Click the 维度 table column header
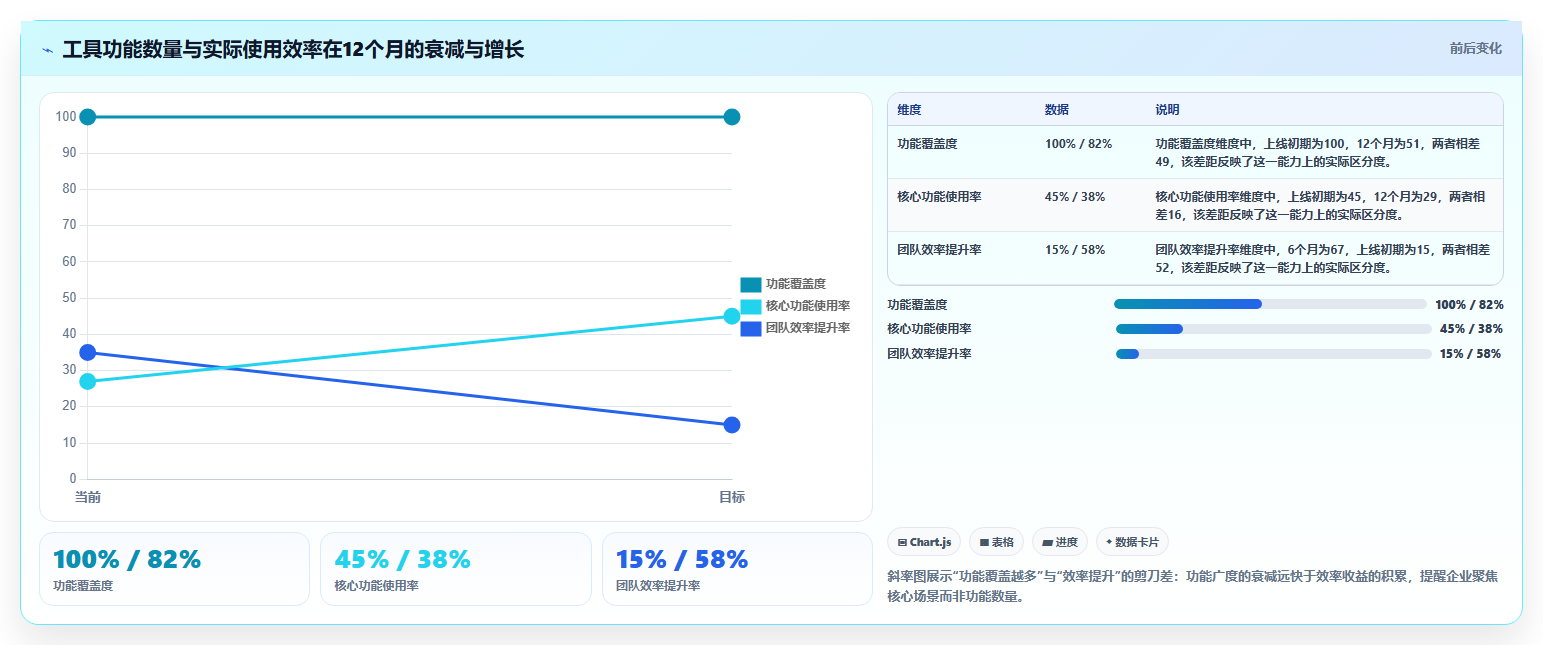 click(909, 109)
